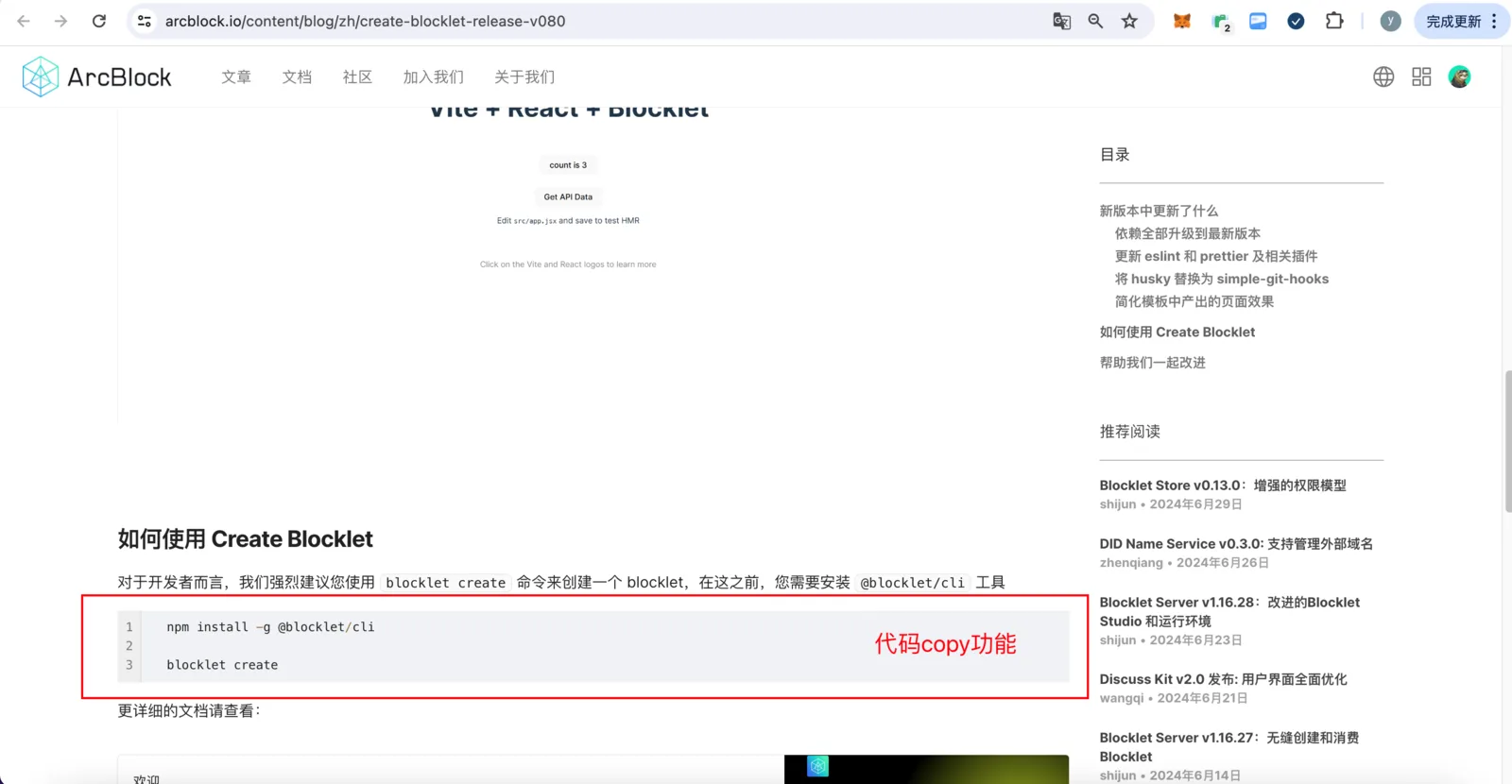The height and width of the screenshot is (784, 1512).
Task: Open green extension with badge 2
Action: point(1221,22)
